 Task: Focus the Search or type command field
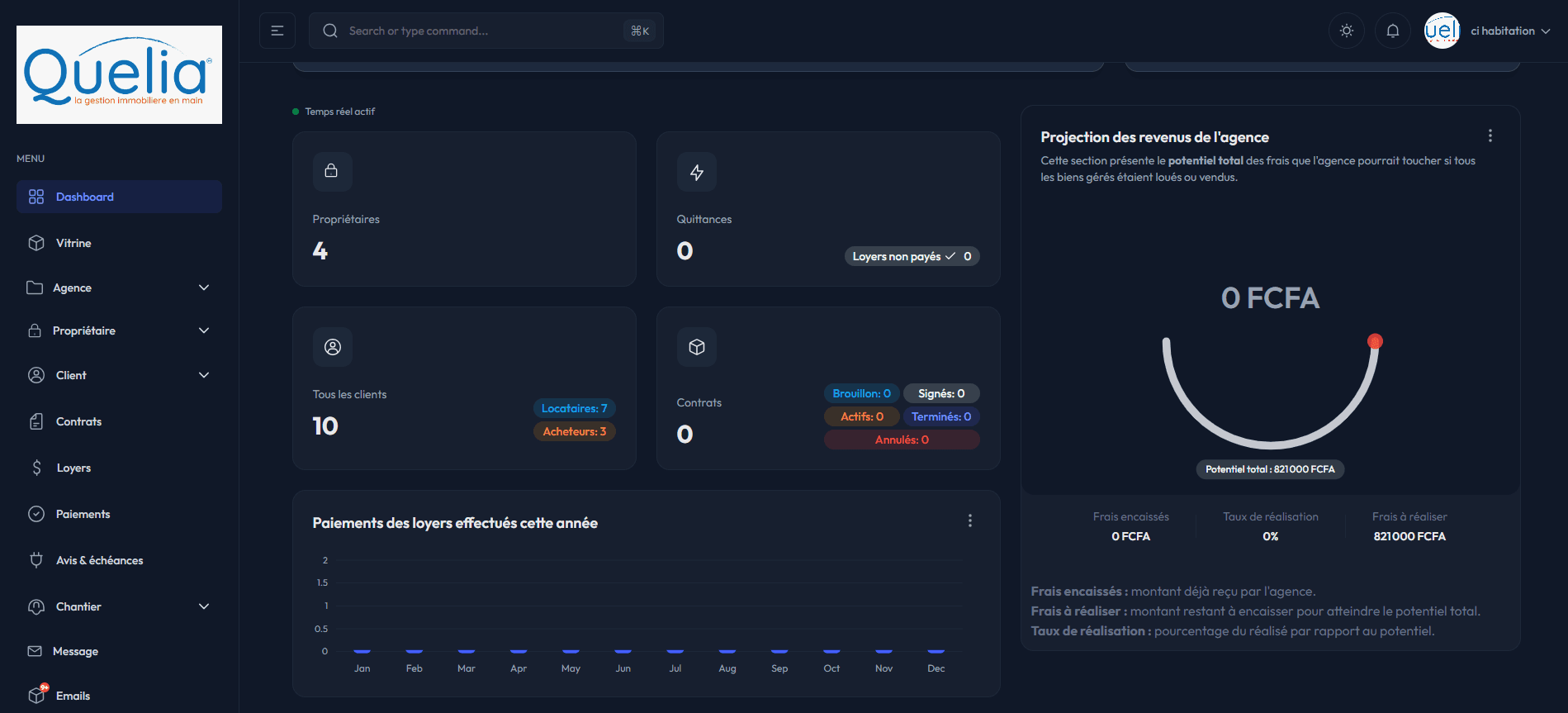coord(479,31)
